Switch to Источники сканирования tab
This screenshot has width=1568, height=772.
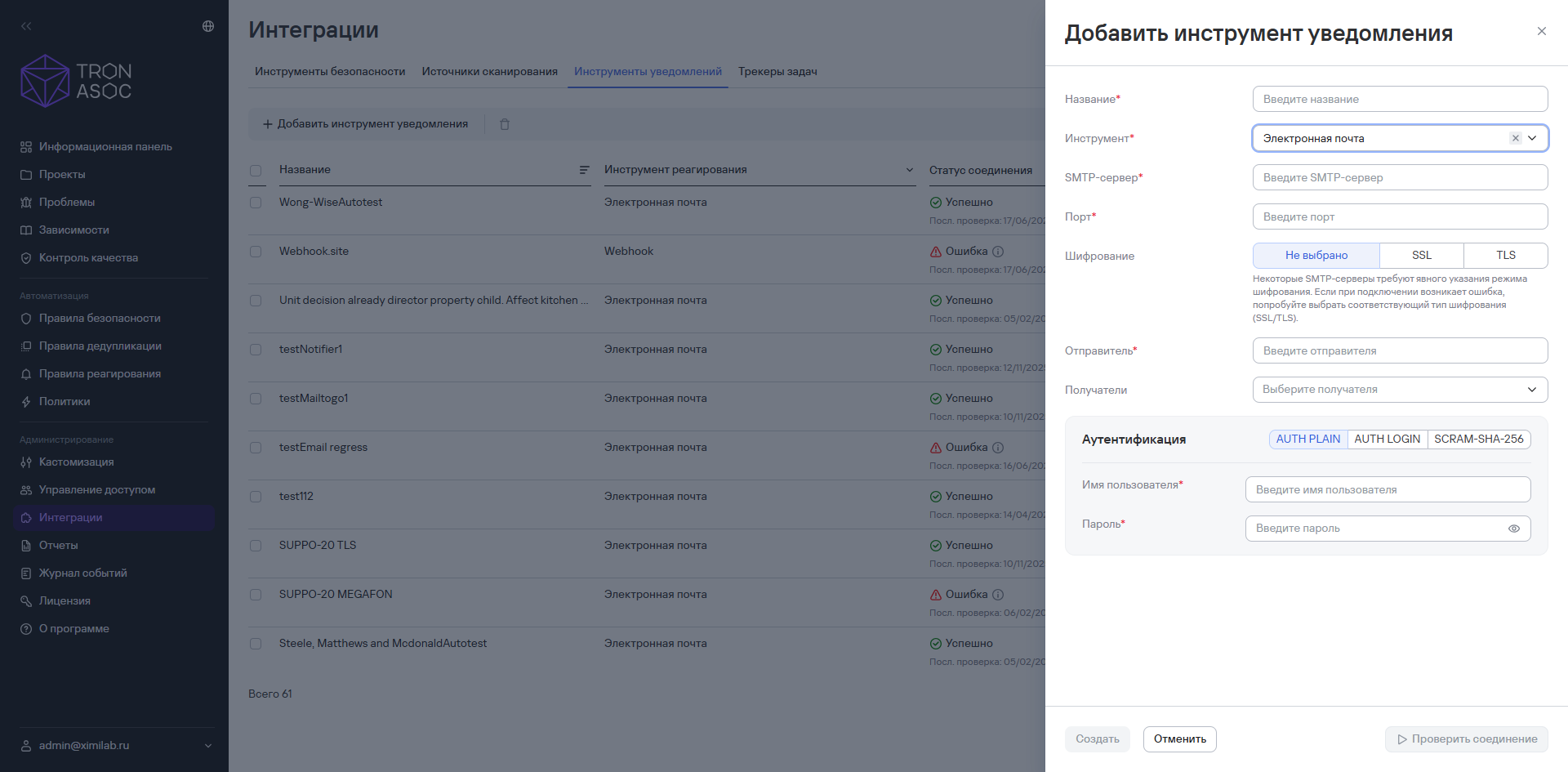point(490,72)
